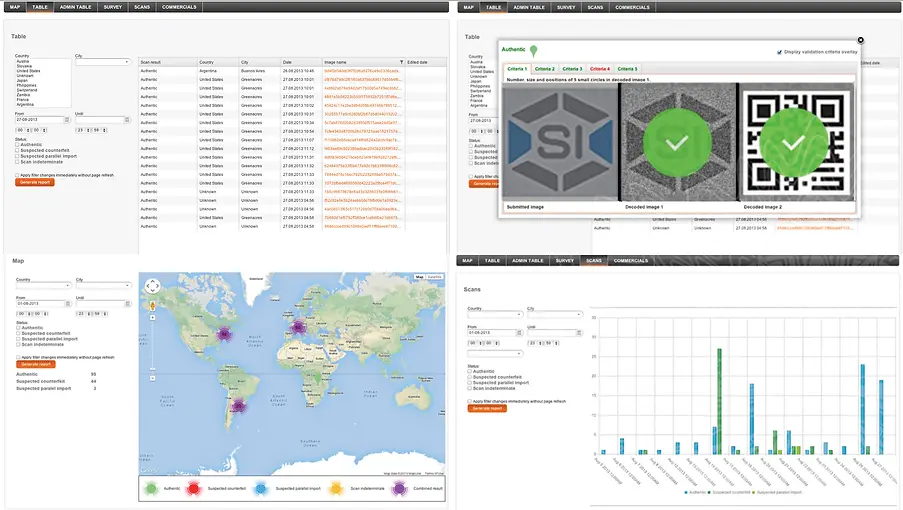Screen dimensions: 903x510
Task: Open Country dropdown in the Scans panel
Action: [495, 314]
